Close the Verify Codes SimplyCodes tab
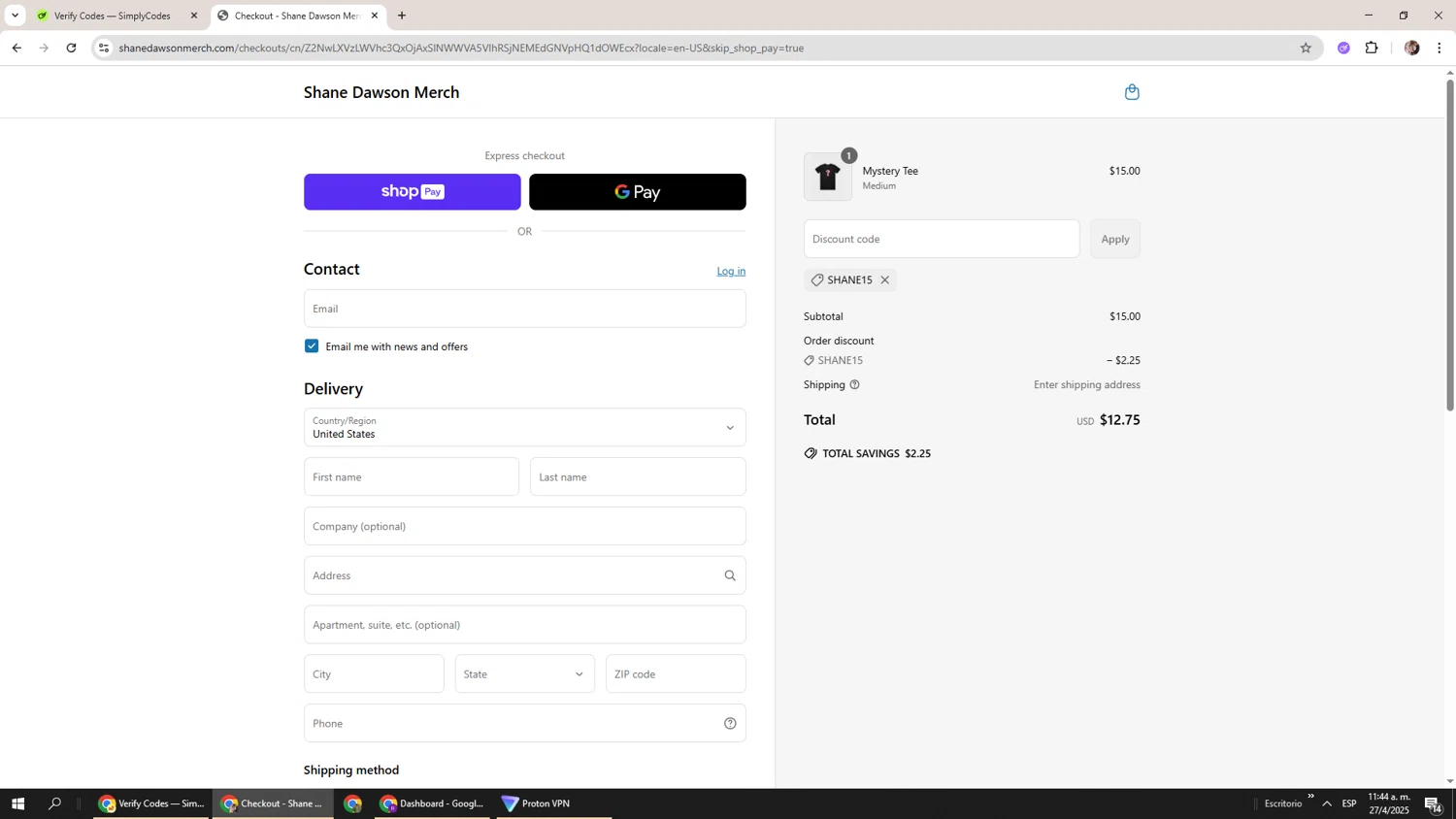1456x819 pixels. pos(194,16)
